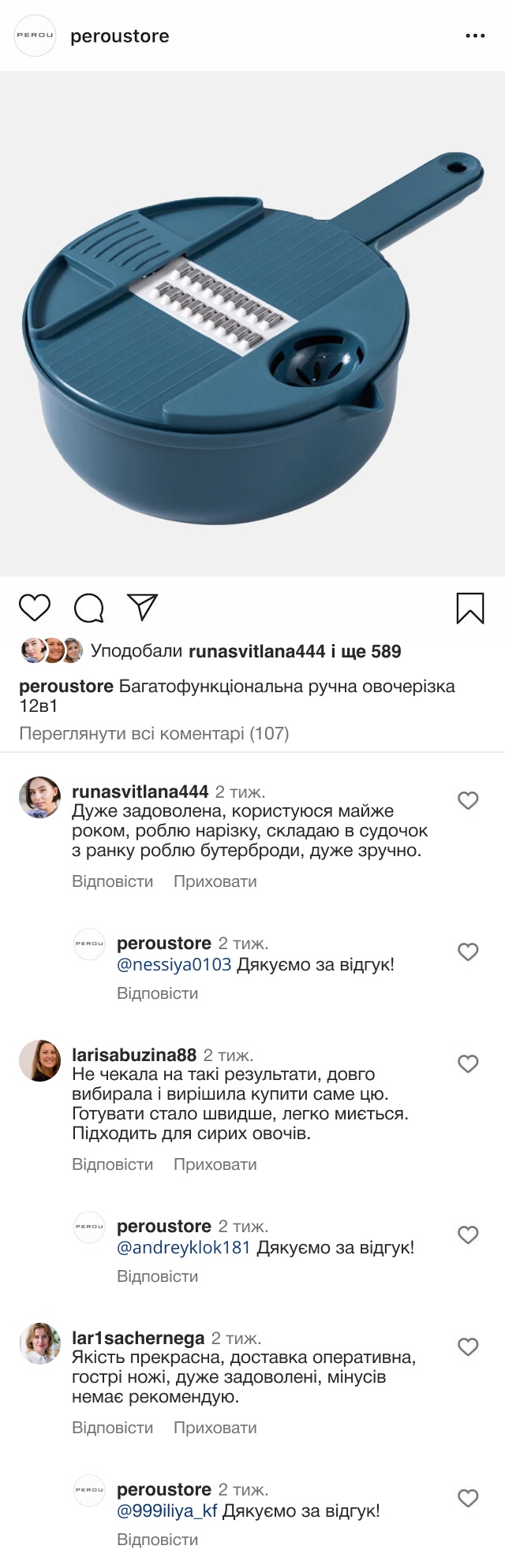The height and width of the screenshot is (1568, 505).
Task: Click 'Відповісти' under runasvitlana444's comment
Action: click(113, 881)
